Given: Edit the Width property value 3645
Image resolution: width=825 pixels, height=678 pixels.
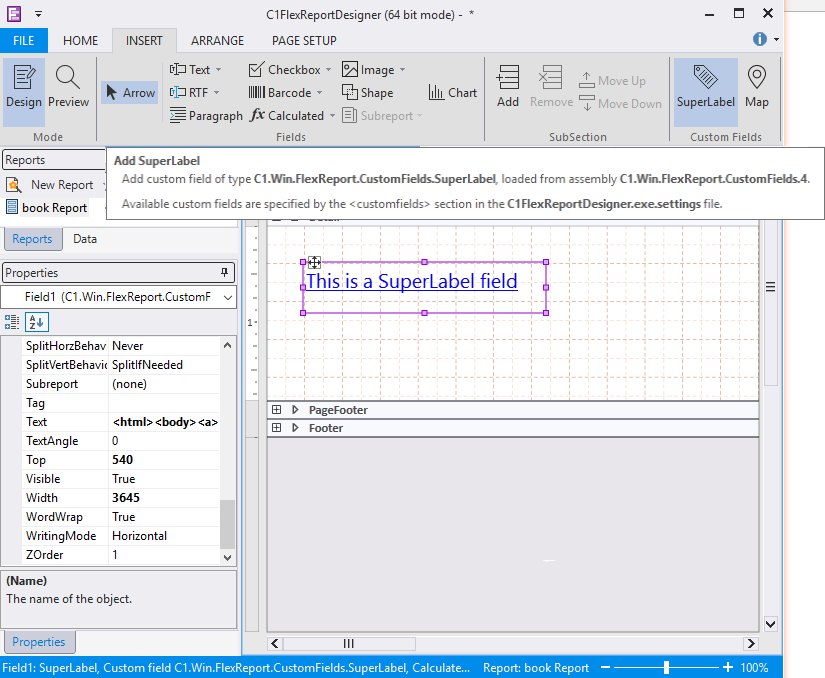Looking at the screenshot, I should pyautogui.click(x=164, y=498).
